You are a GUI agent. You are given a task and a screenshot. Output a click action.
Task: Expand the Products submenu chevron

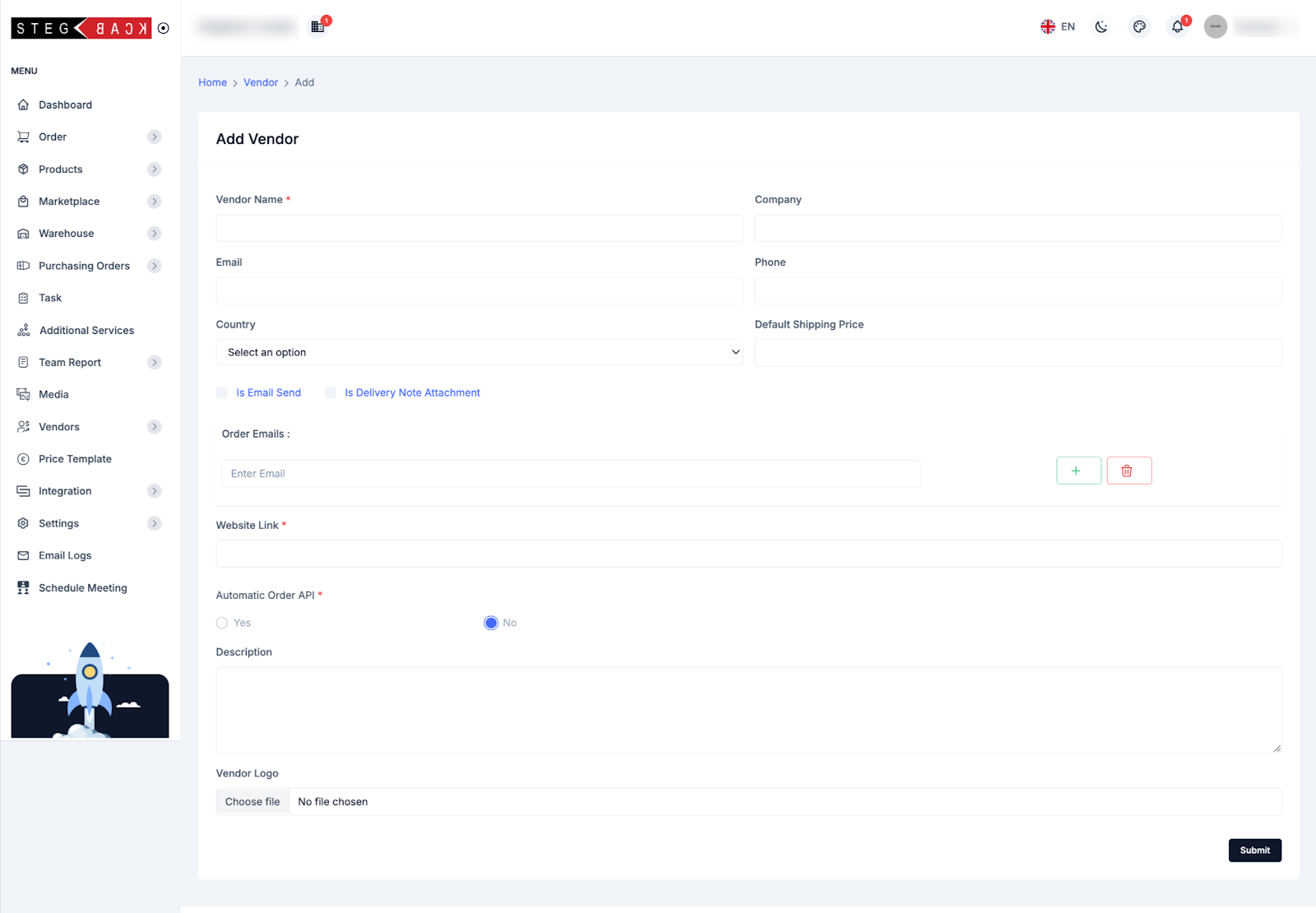pyautogui.click(x=154, y=169)
